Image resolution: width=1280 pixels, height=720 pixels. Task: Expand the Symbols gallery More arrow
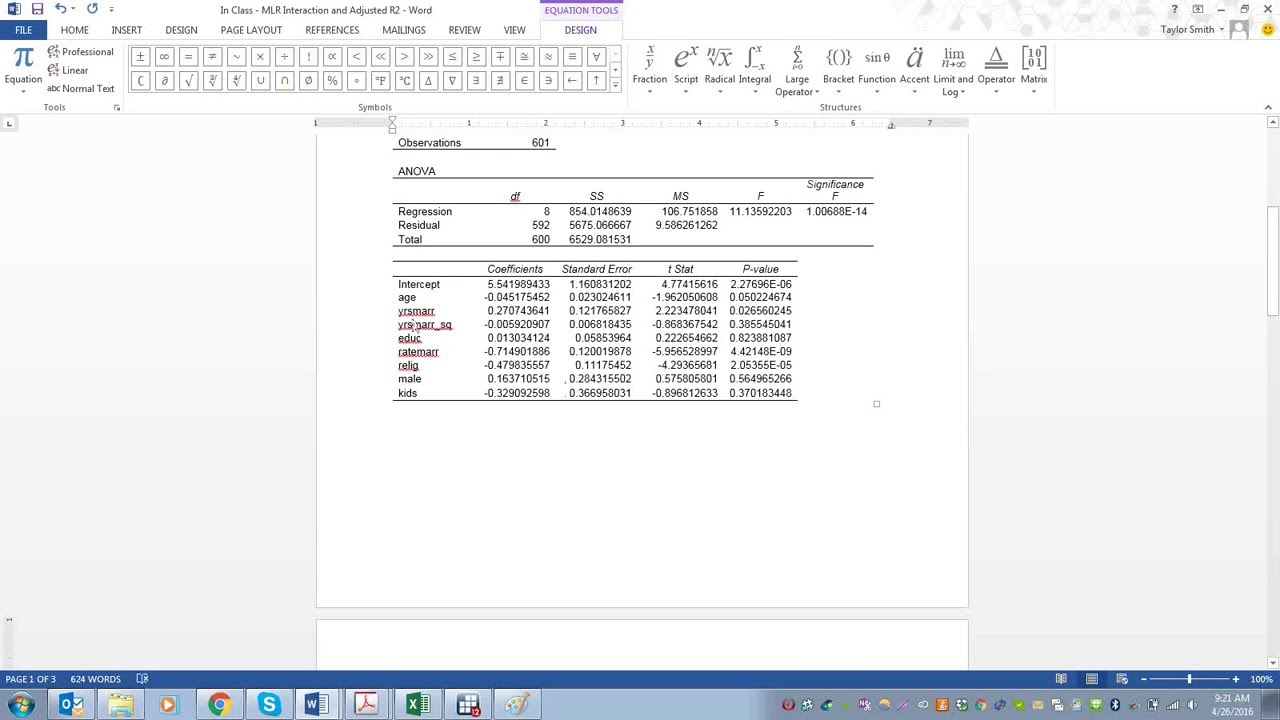click(615, 85)
